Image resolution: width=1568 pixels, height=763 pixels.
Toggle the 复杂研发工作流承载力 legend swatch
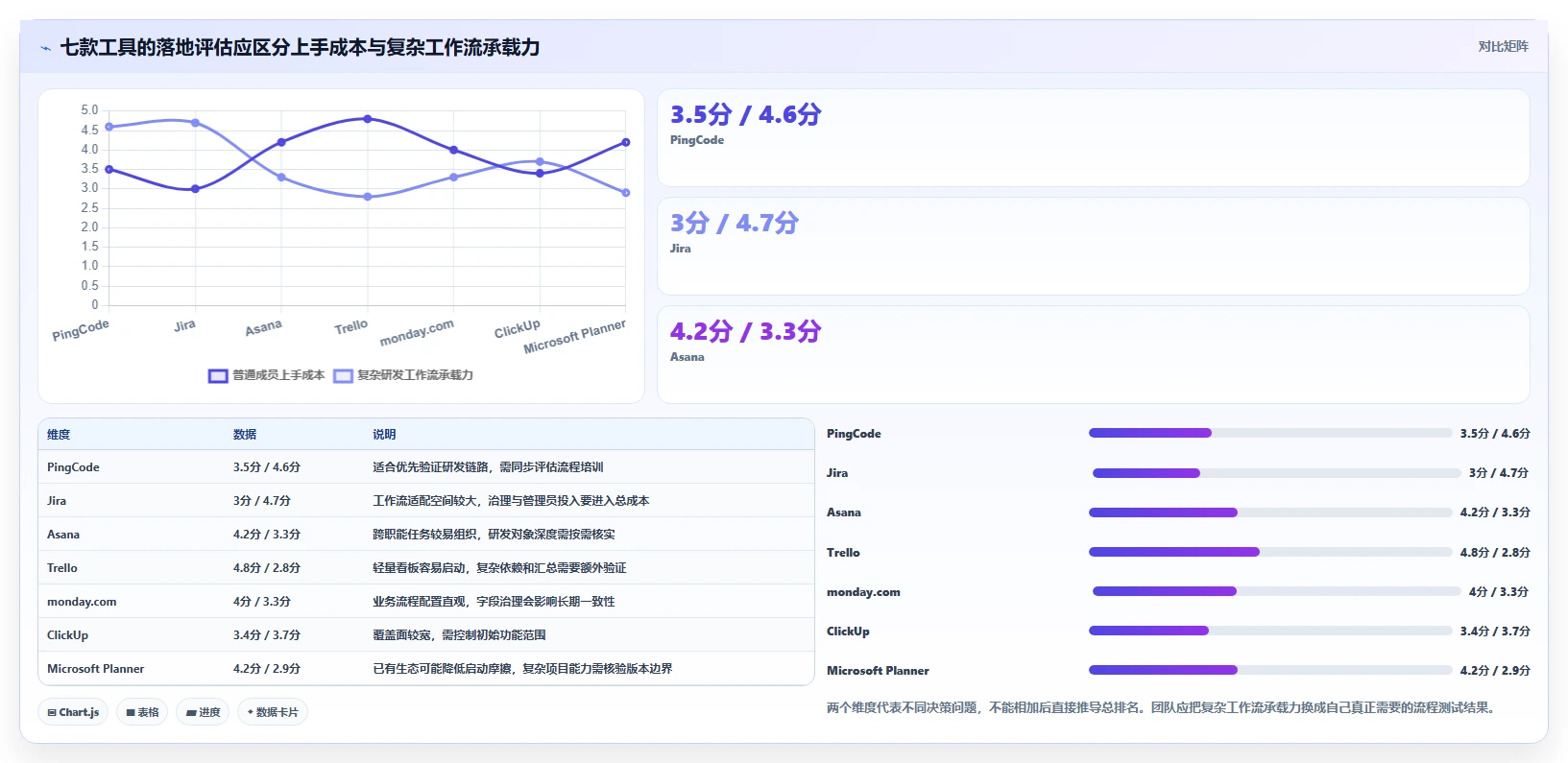(x=343, y=375)
